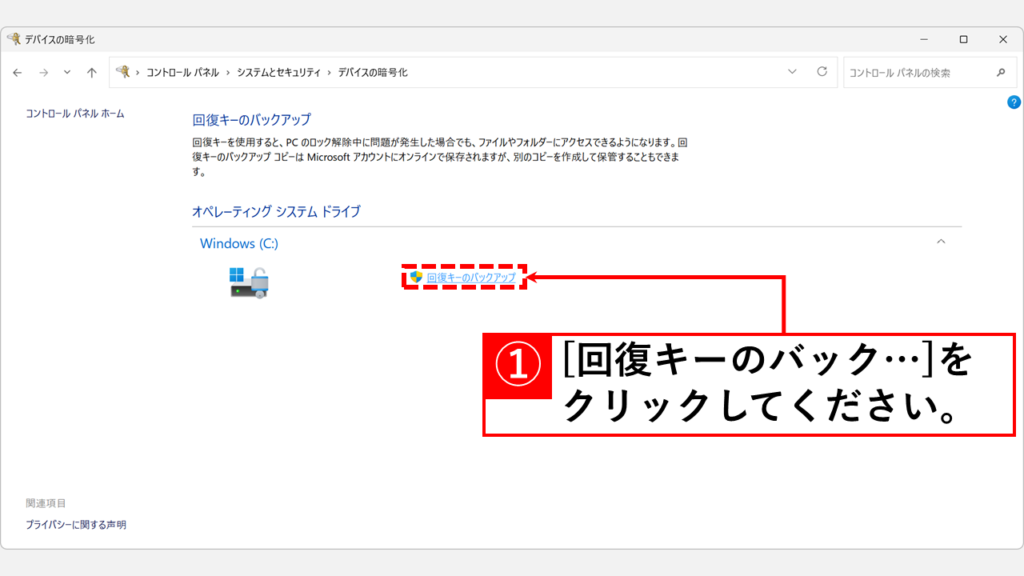Viewport: 1024px width, 576px height.
Task: Open the プライバシーに関する声明 link
Action: 76,525
